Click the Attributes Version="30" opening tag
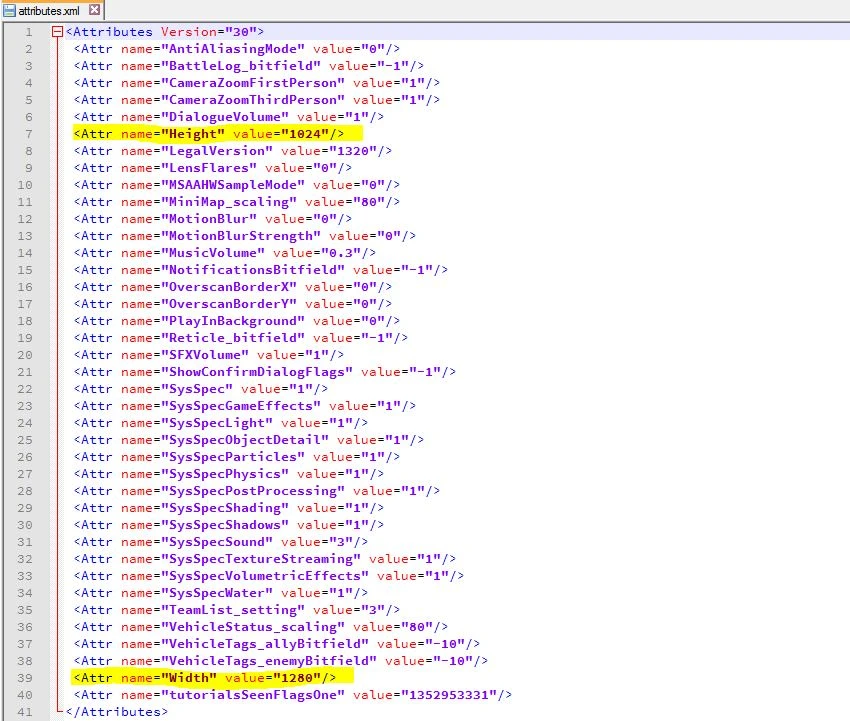 coord(165,32)
